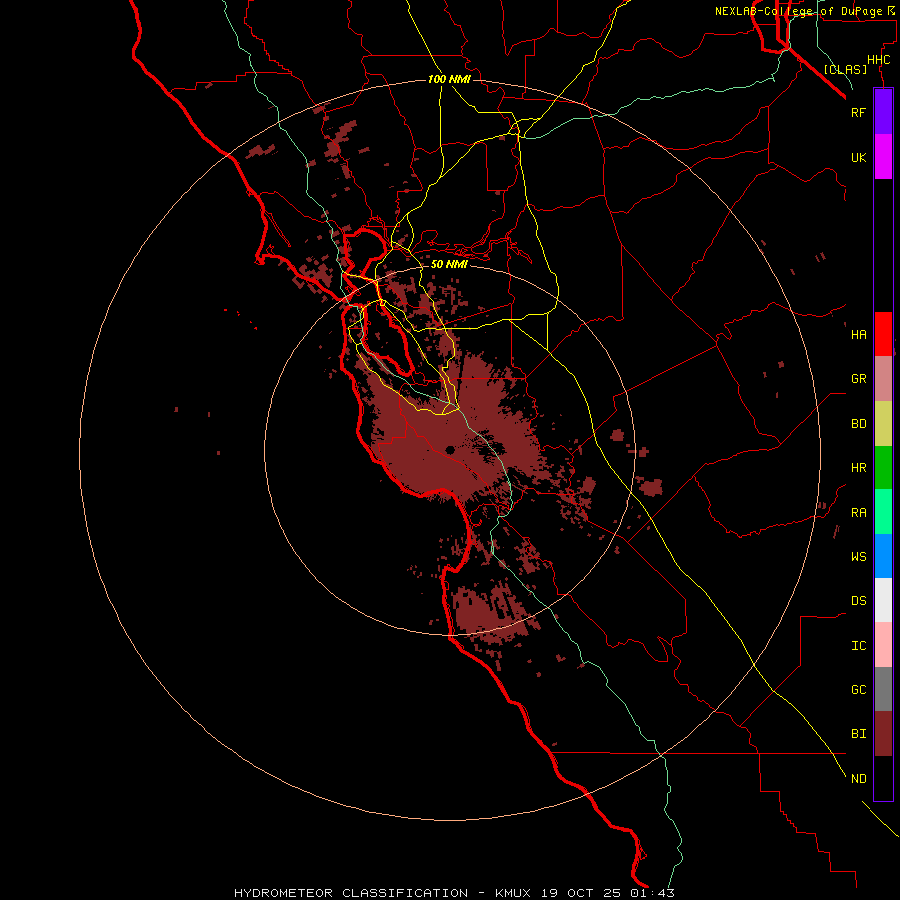
Task: Select the IC pink legend swatch
Action: (x=883, y=645)
